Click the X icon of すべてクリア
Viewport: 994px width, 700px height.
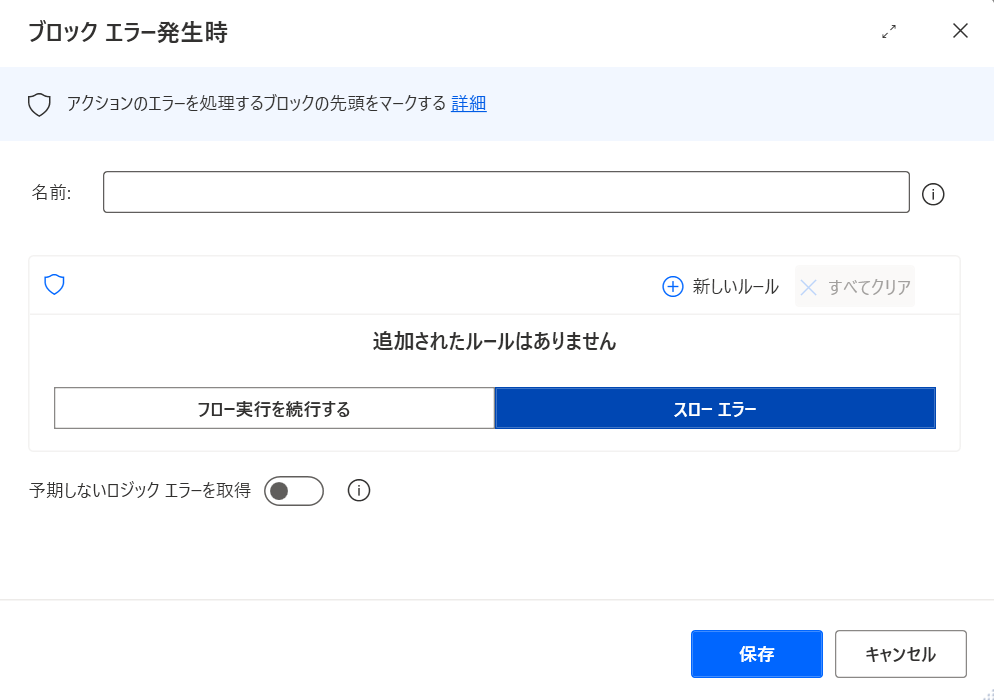click(808, 287)
